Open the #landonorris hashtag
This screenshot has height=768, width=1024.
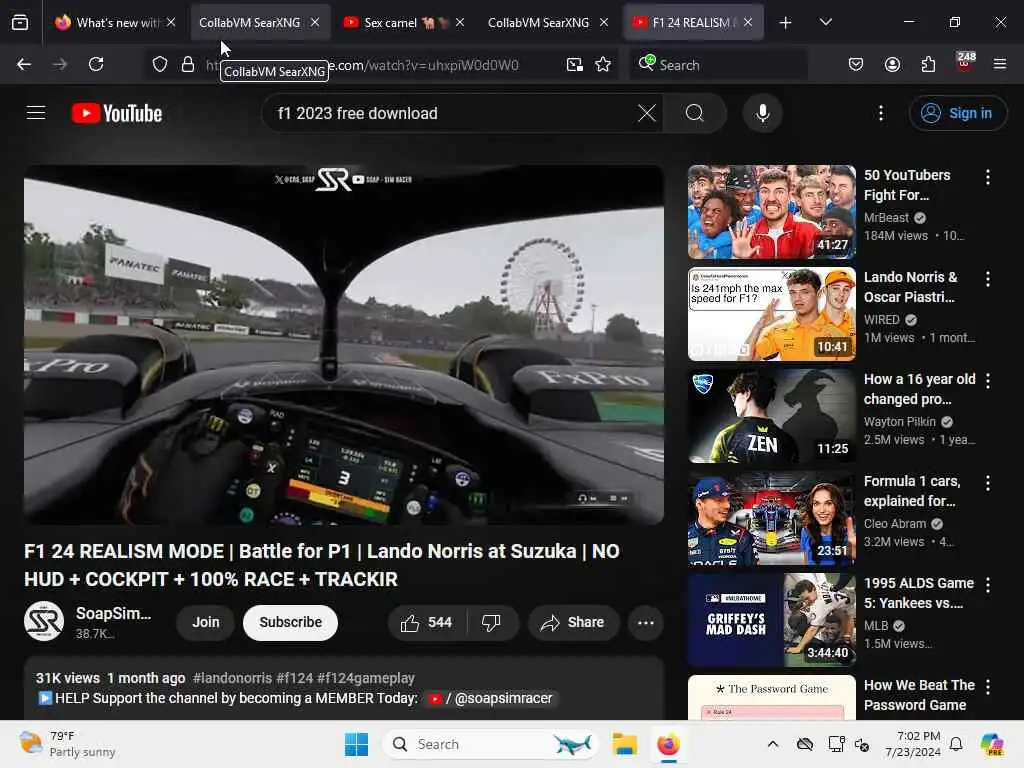tap(232, 678)
